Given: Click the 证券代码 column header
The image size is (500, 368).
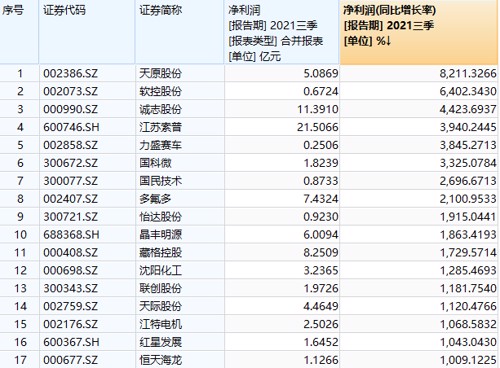Looking at the screenshot, I should point(87,32).
